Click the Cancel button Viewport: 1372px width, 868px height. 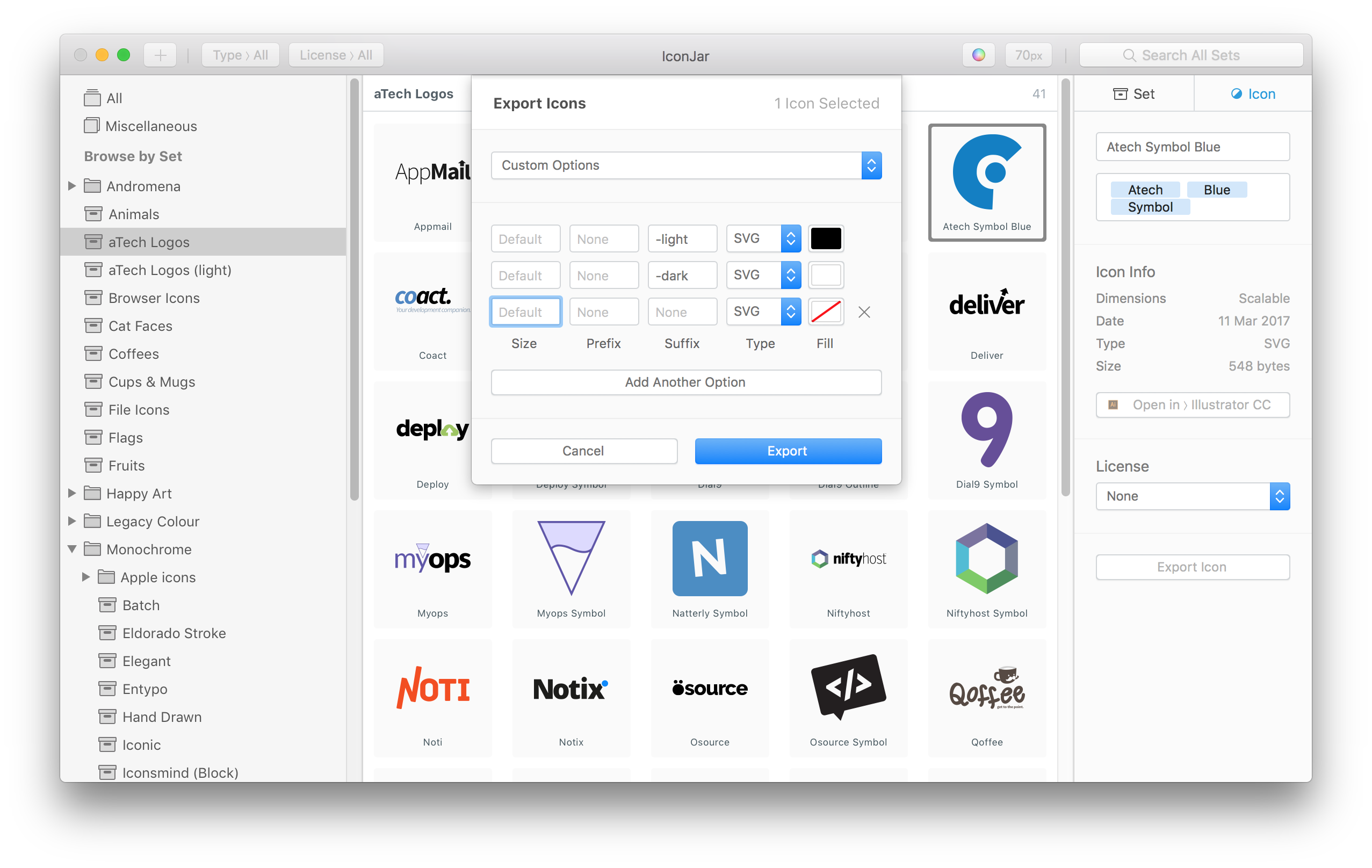pos(583,450)
